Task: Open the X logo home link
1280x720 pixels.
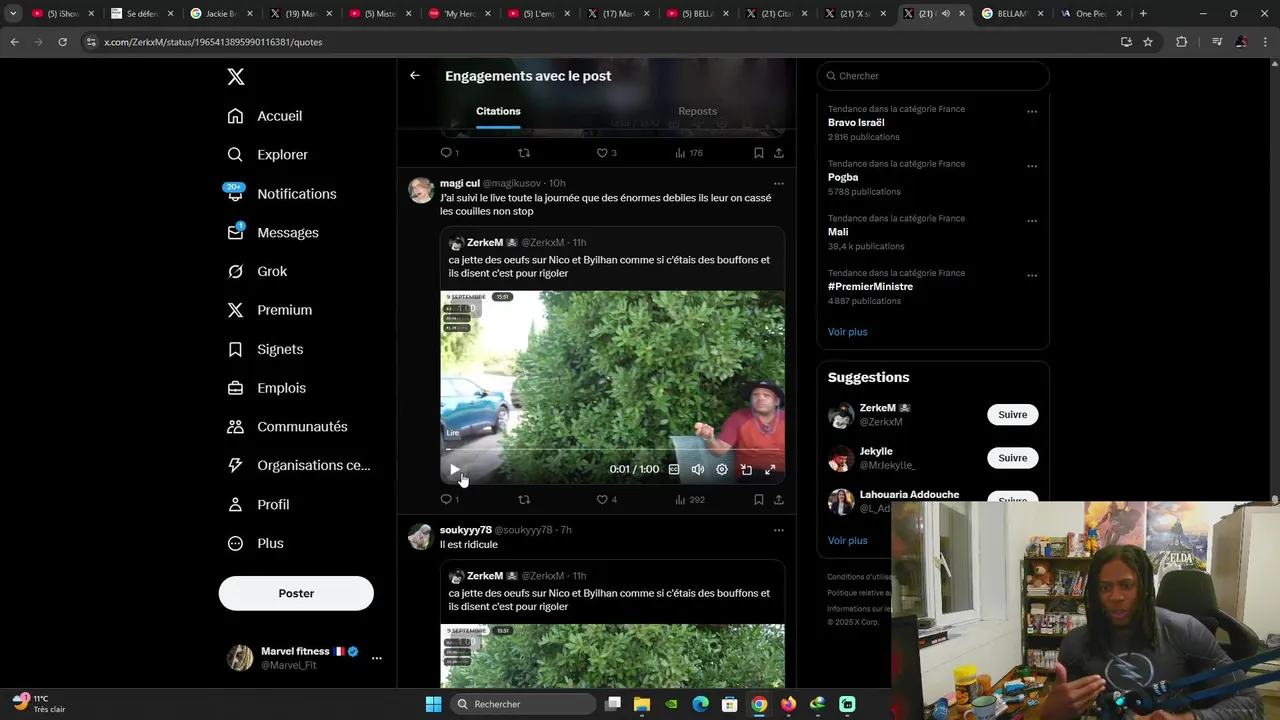Action: click(236, 77)
